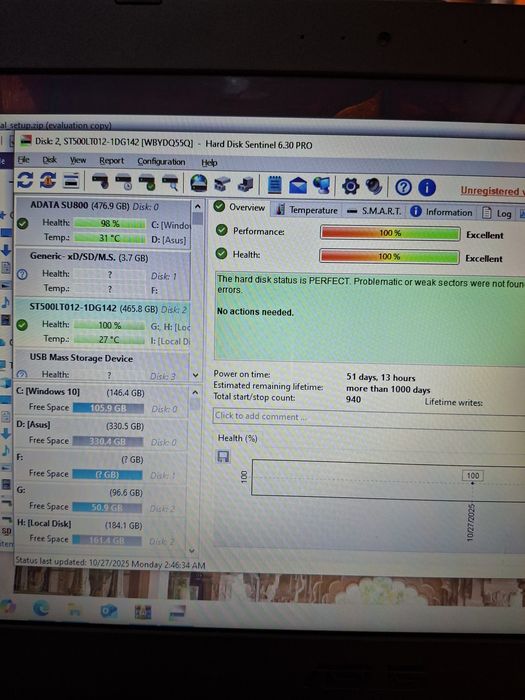Open the Help menu

pos(209,163)
